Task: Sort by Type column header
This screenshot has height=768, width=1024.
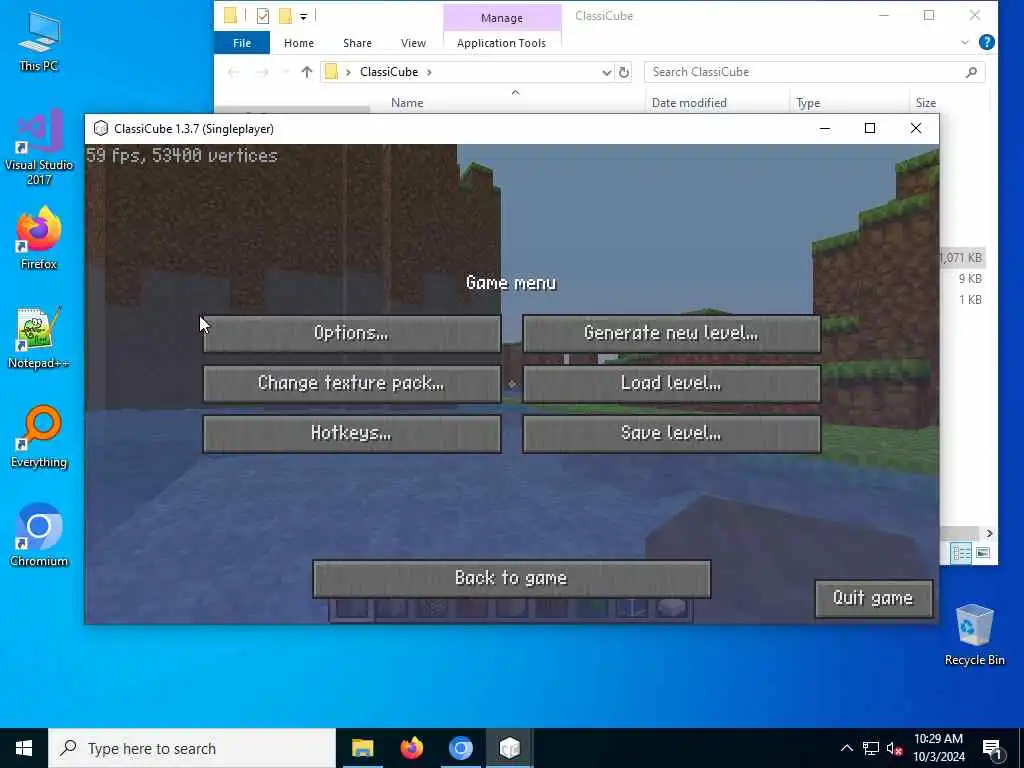Action: (808, 103)
